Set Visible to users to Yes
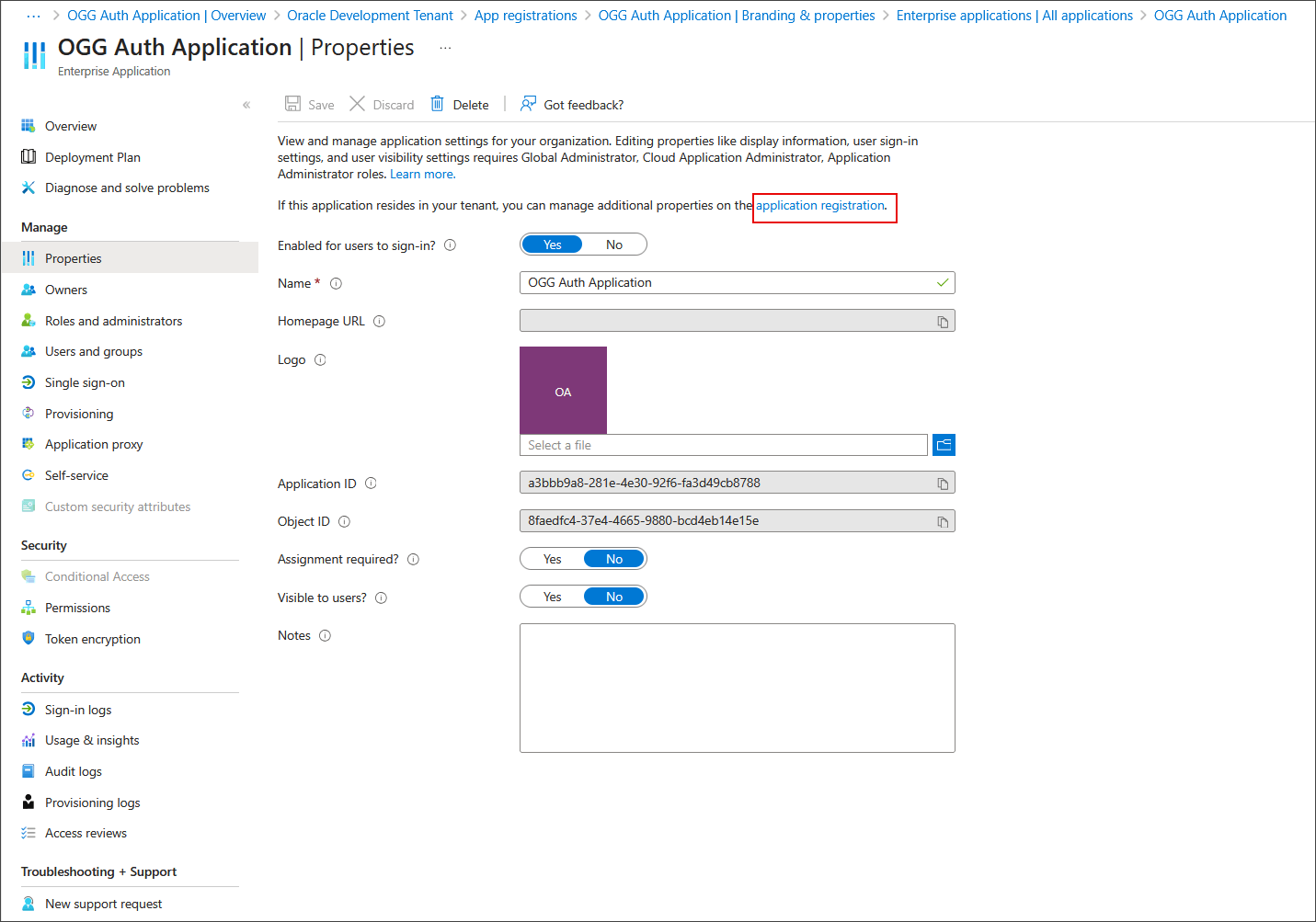 pos(552,597)
